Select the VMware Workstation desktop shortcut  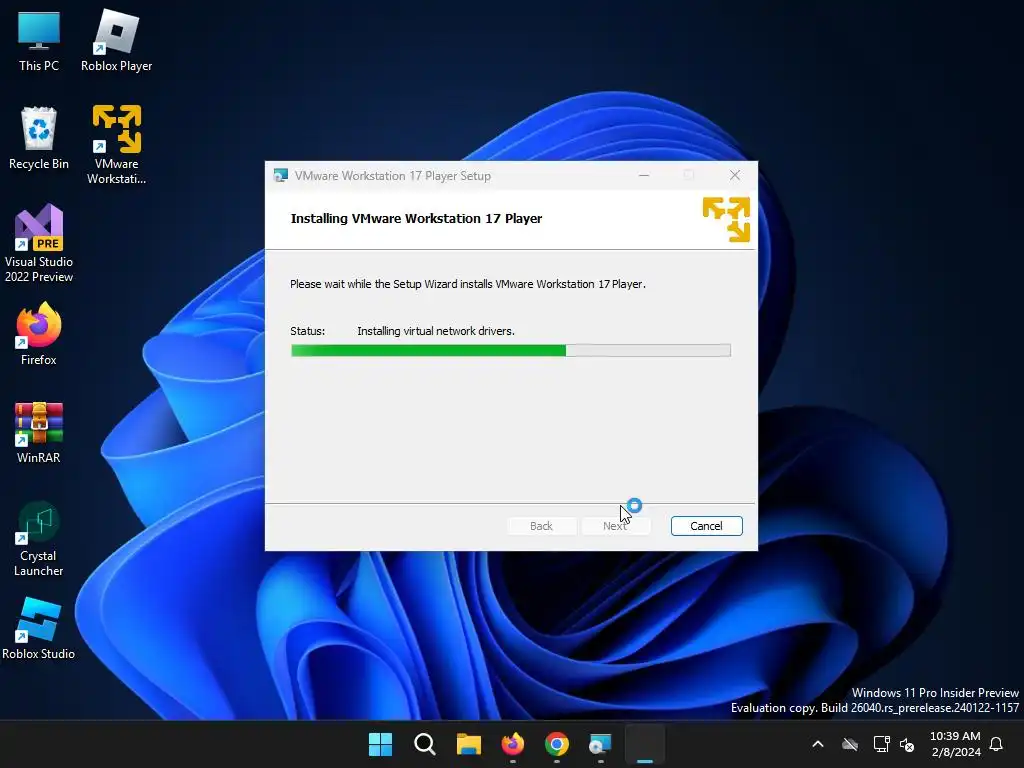(x=116, y=145)
